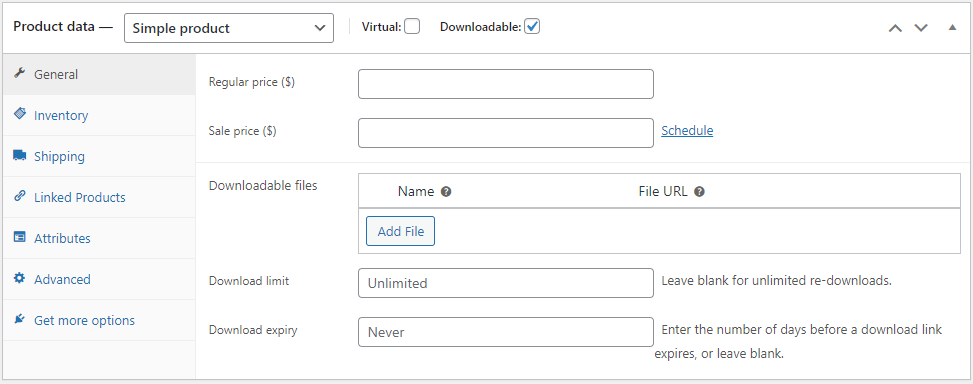Click the Advanced gear icon

[19, 279]
